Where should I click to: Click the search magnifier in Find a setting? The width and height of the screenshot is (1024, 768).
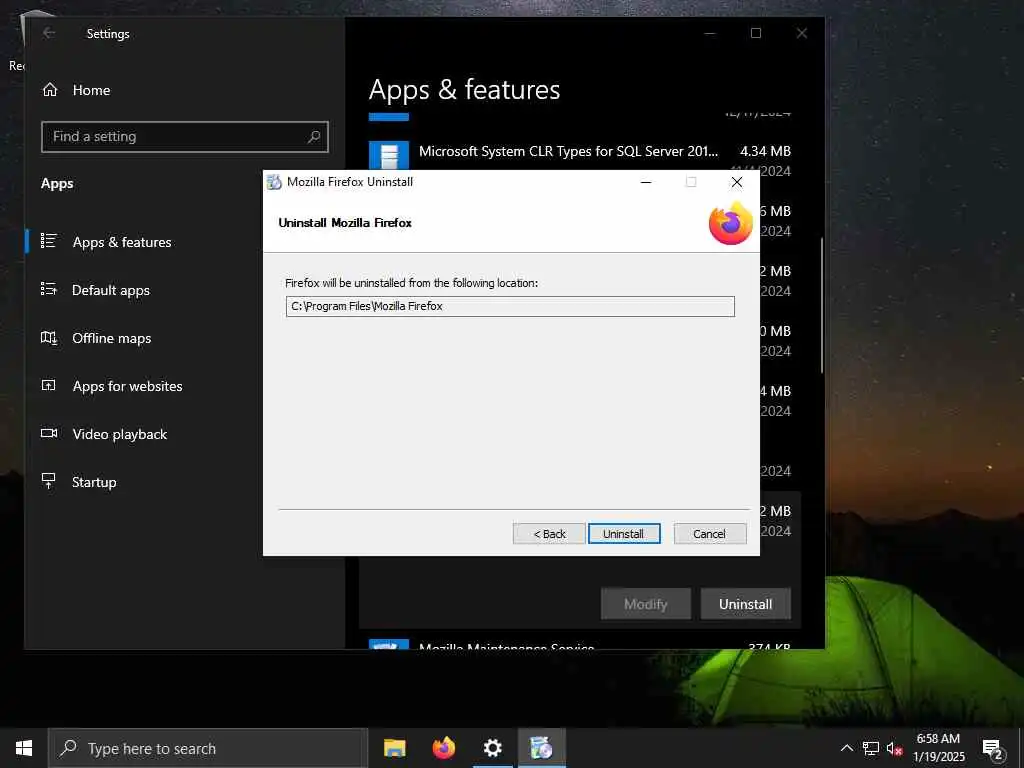pos(314,136)
